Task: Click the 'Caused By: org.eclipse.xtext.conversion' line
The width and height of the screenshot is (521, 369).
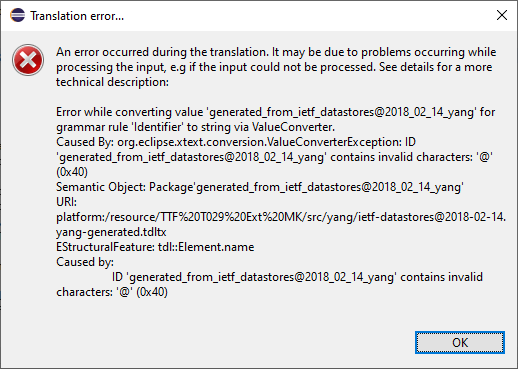Action: (236, 142)
